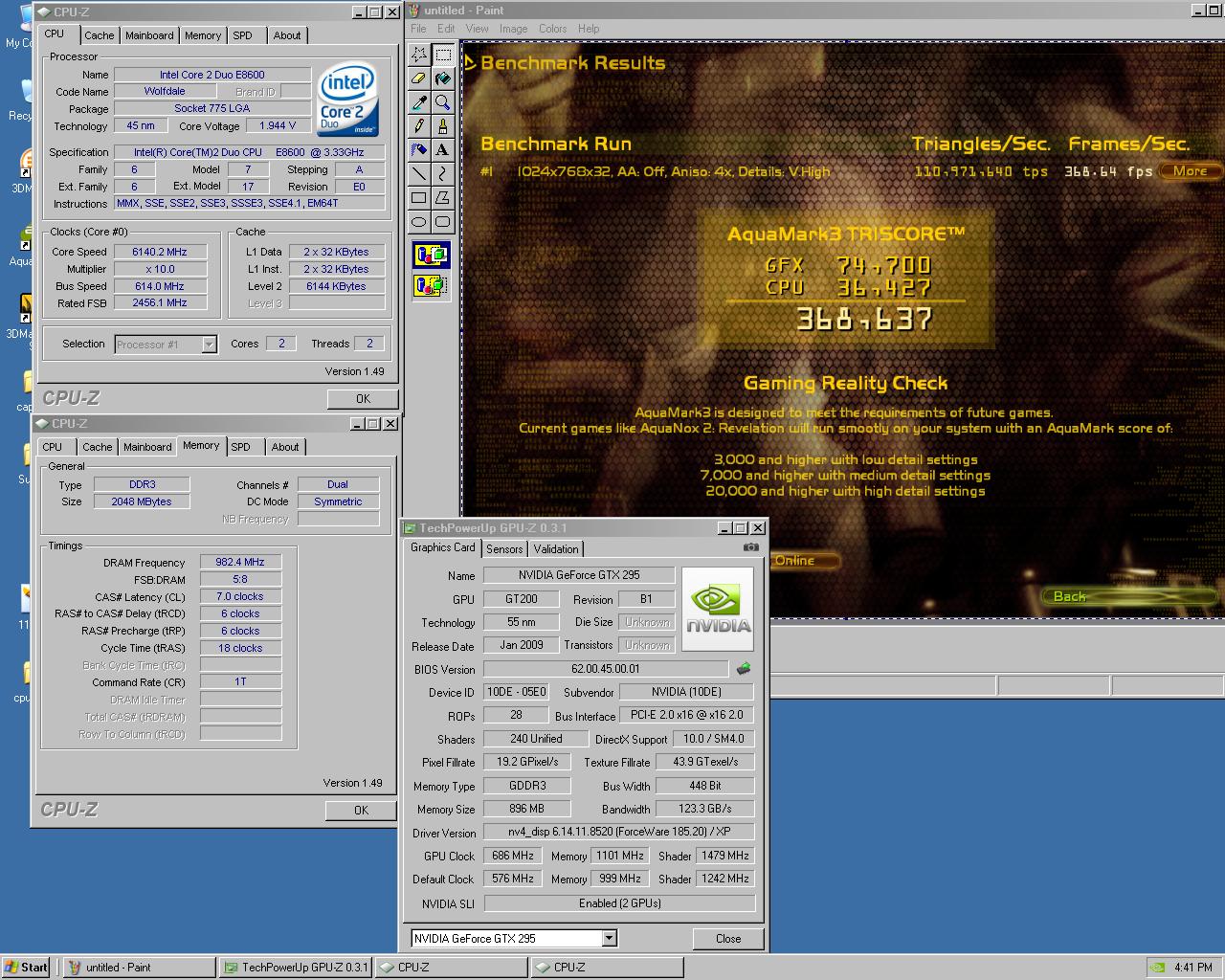Activate the Pick Color eyedropper tool
Image resolution: width=1225 pixels, height=980 pixels.
419,102
